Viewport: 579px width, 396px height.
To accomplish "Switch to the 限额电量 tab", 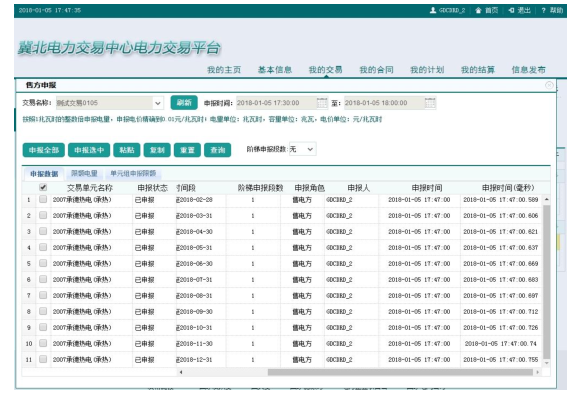I will [x=84, y=173].
